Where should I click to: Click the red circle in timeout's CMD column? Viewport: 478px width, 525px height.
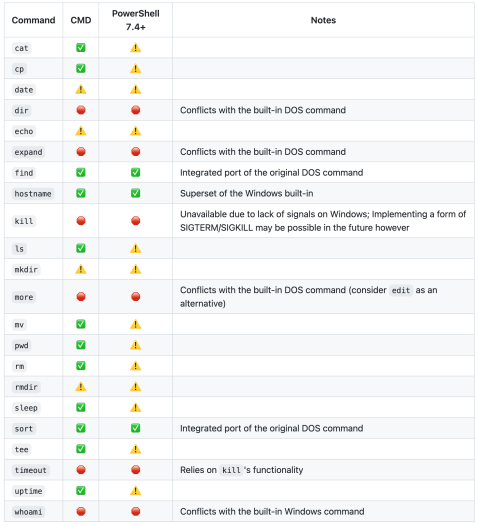tap(81, 469)
